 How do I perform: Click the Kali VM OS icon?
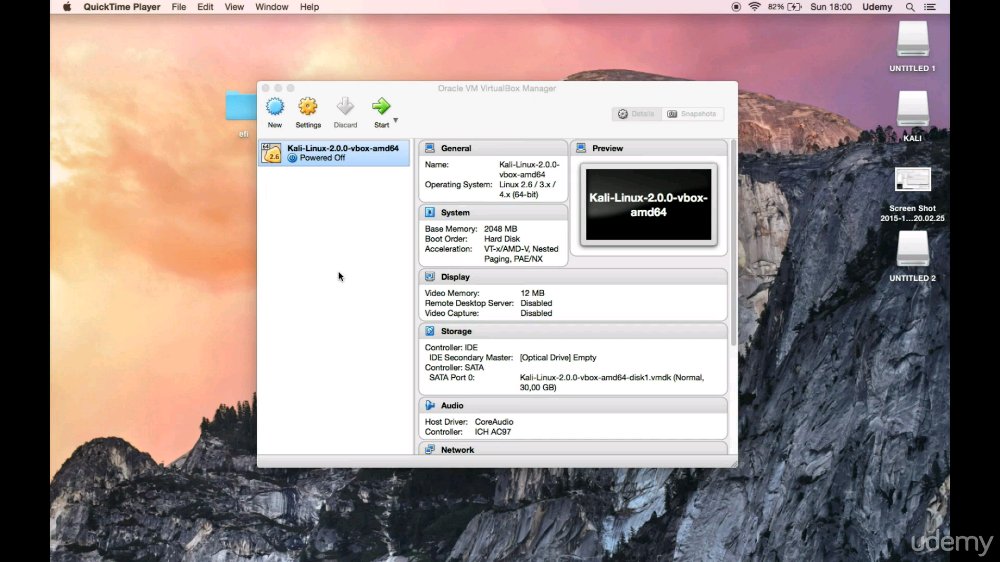click(x=272, y=153)
